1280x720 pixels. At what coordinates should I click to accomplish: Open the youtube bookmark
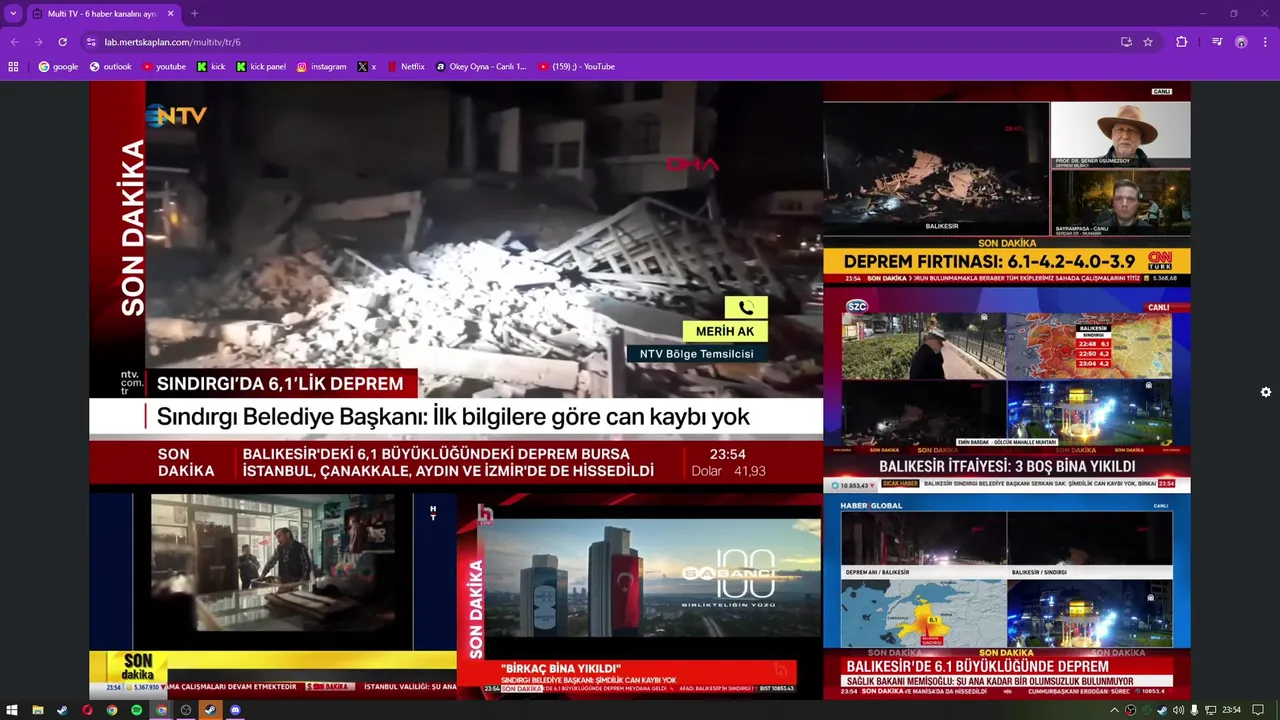(x=164, y=67)
